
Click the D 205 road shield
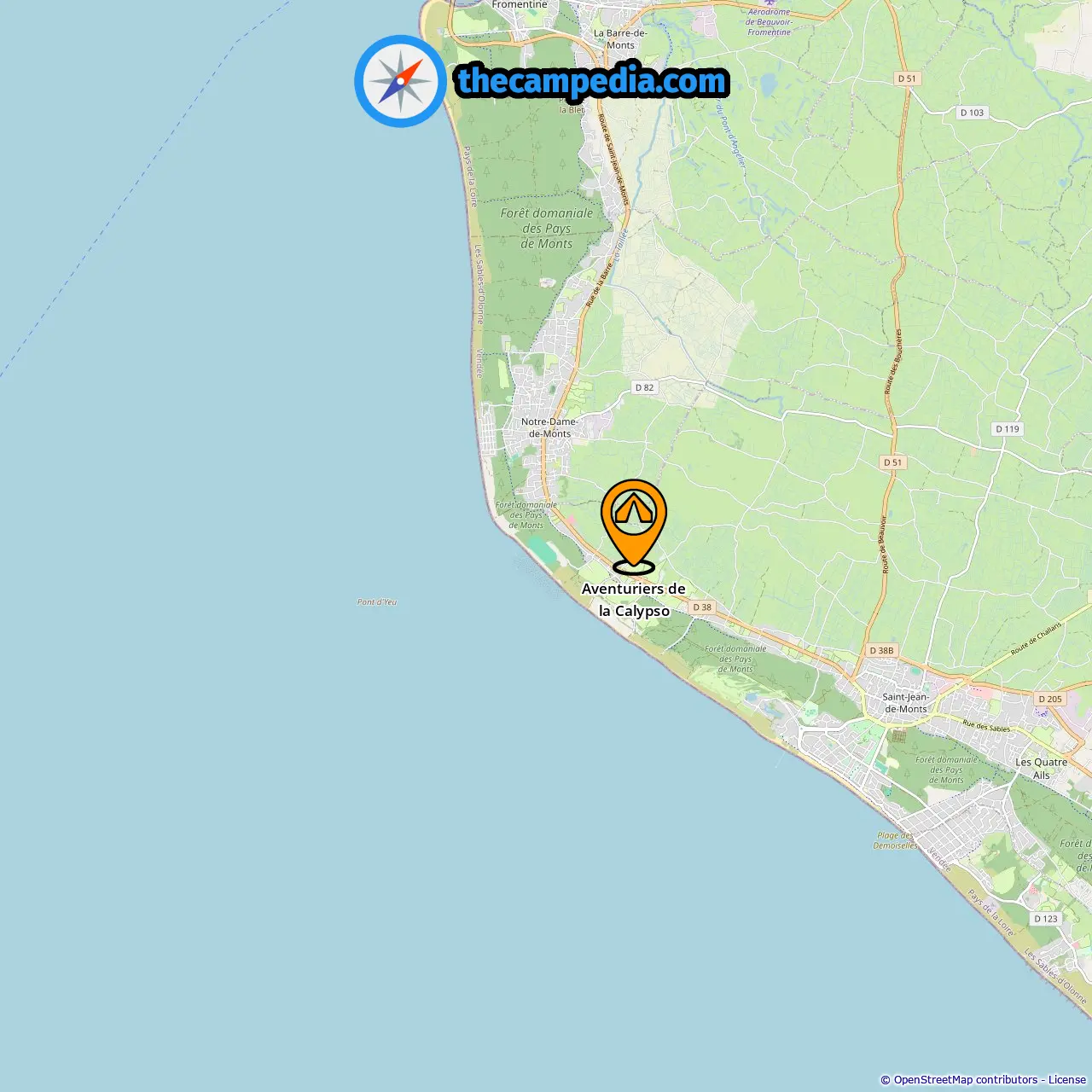(x=1050, y=699)
